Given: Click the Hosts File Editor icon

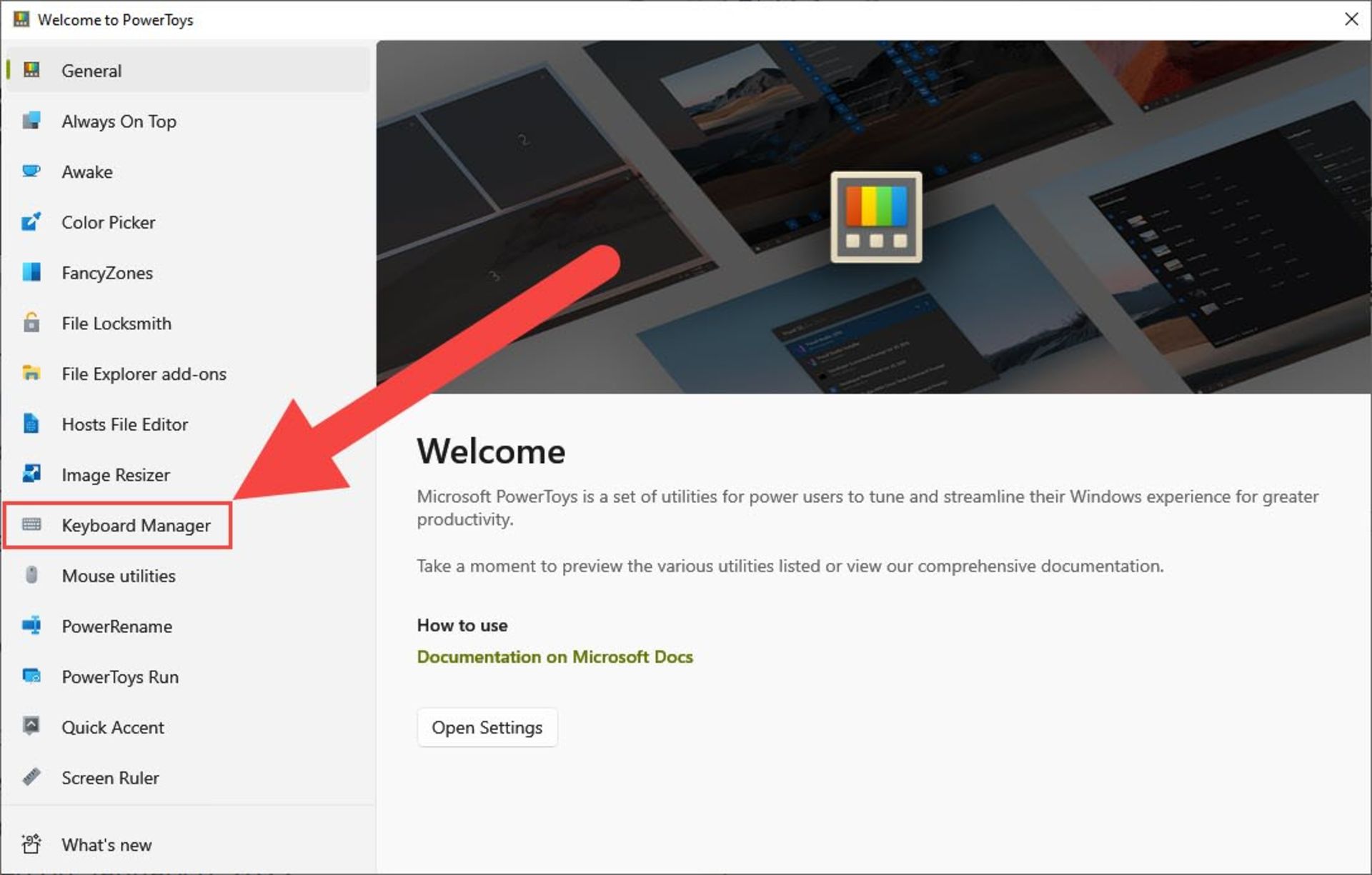Looking at the screenshot, I should tap(31, 424).
